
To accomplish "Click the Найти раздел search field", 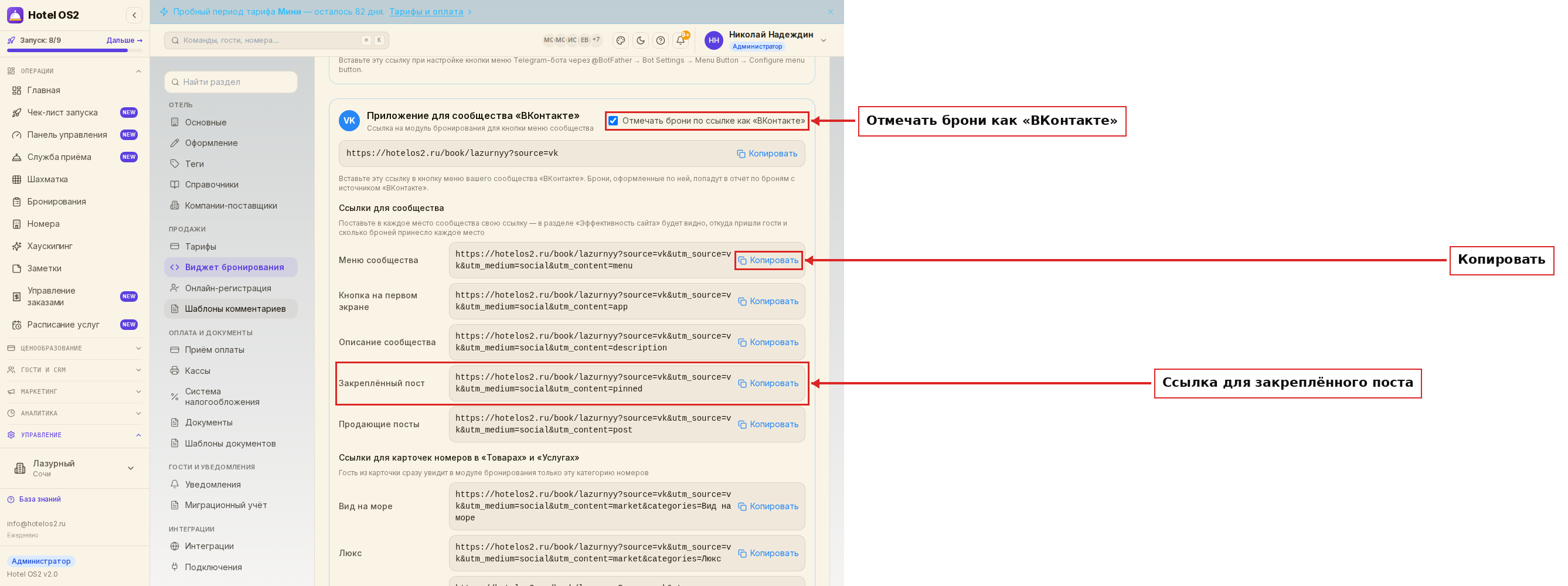I will (x=231, y=82).
